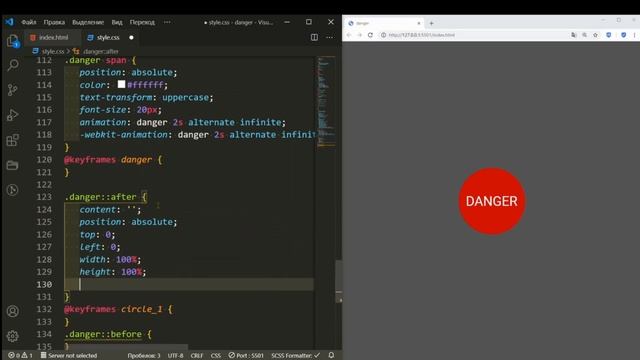Reload the browser page

tap(370, 35)
